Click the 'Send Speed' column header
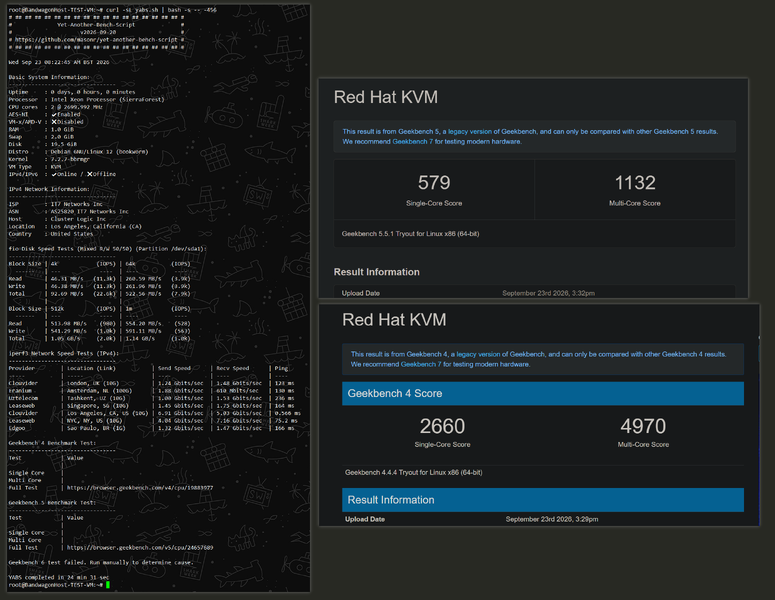 click(174, 368)
